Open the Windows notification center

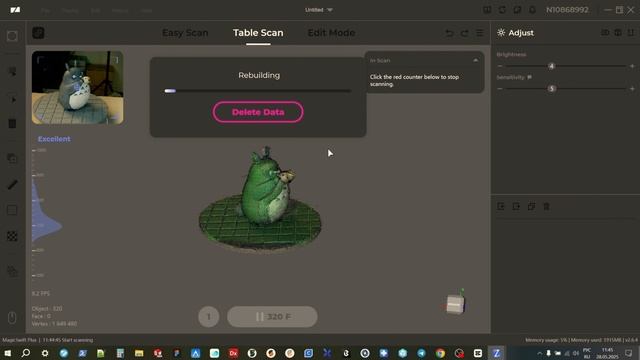(x=629, y=353)
